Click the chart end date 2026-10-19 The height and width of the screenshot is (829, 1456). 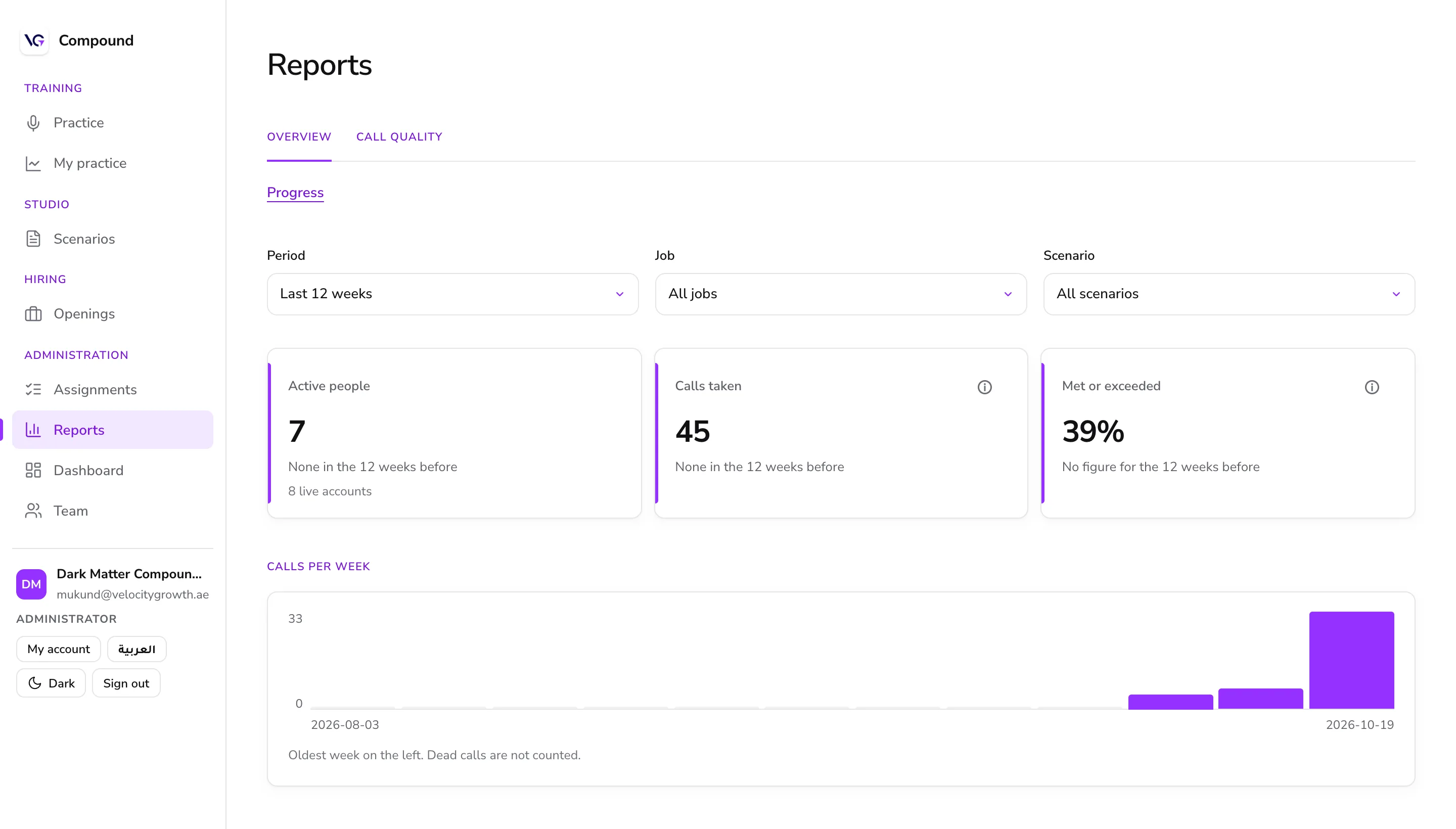click(1360, 725)
